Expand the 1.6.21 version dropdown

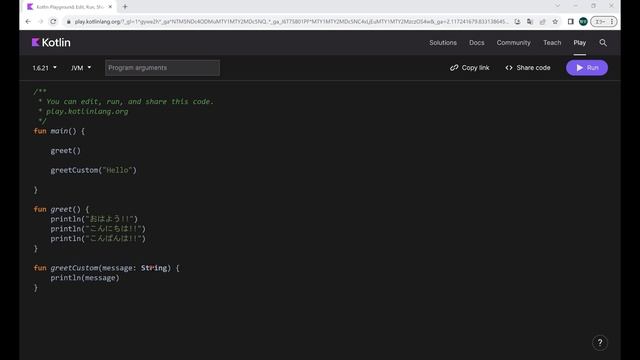click(44, 68)
